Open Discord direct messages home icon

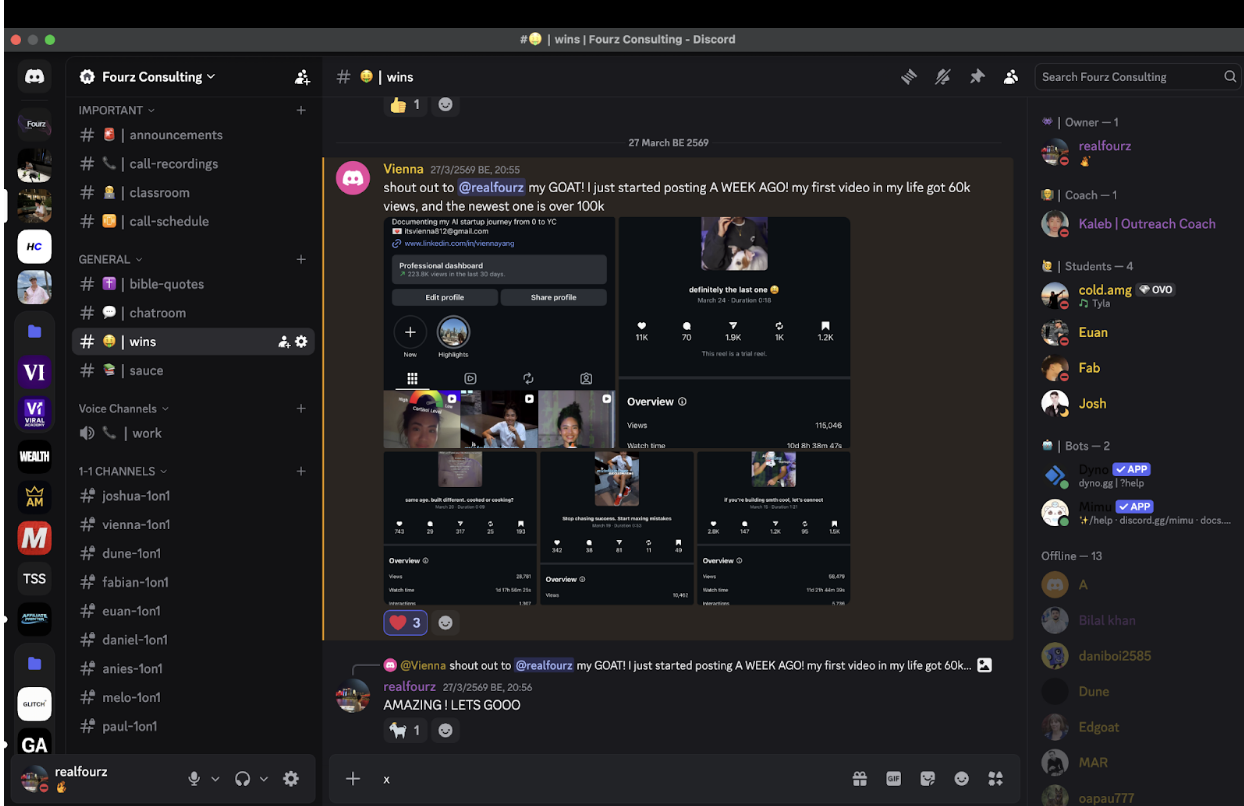[x=35, y=77]
